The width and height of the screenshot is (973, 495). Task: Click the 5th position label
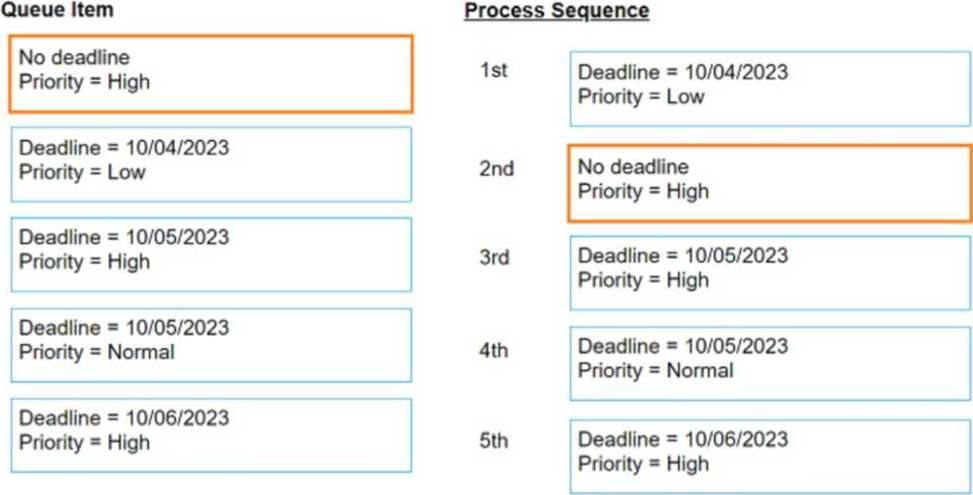[x=493, y=441]
